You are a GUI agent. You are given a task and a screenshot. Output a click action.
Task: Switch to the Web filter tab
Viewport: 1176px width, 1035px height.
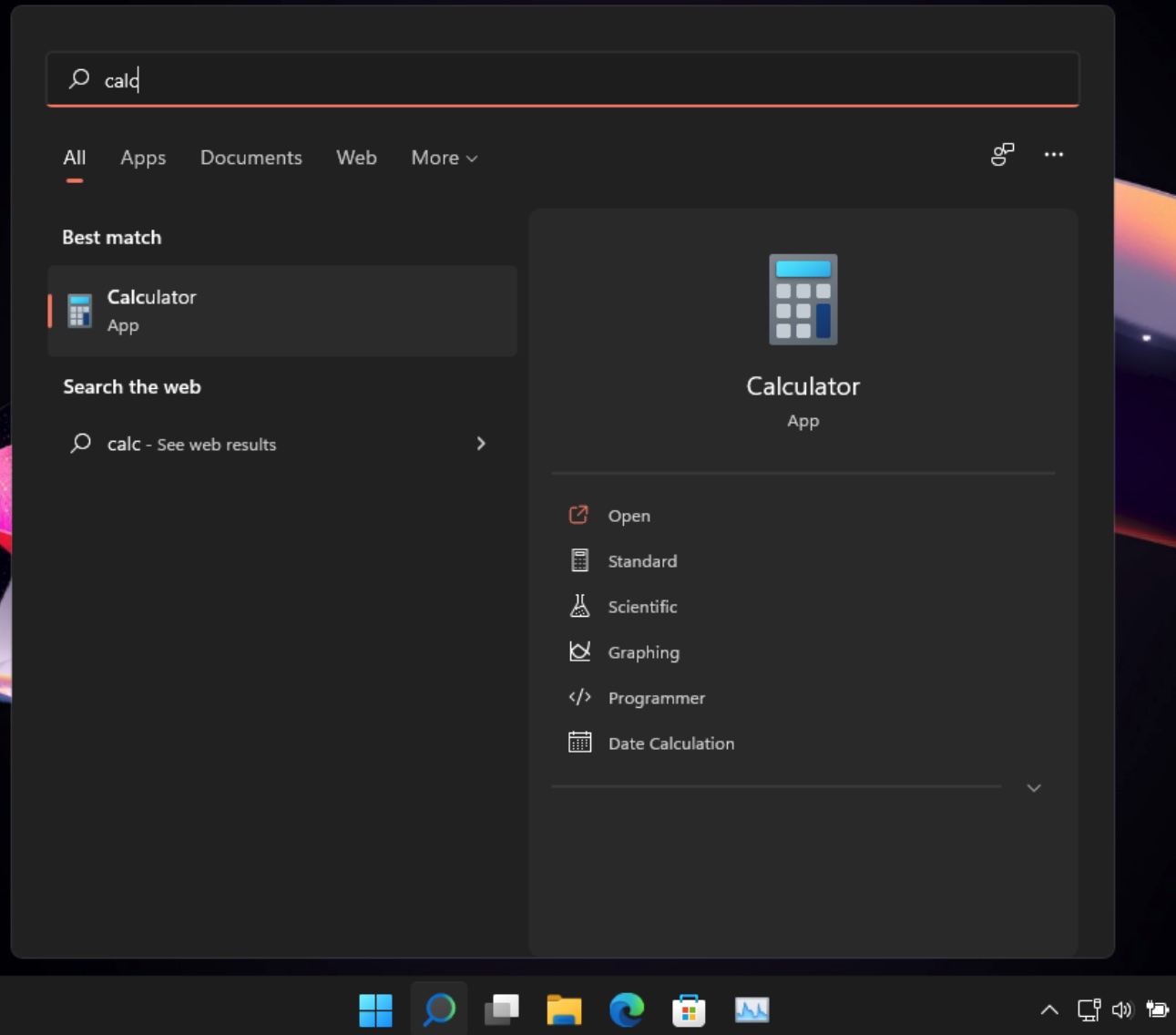[356, 158]
